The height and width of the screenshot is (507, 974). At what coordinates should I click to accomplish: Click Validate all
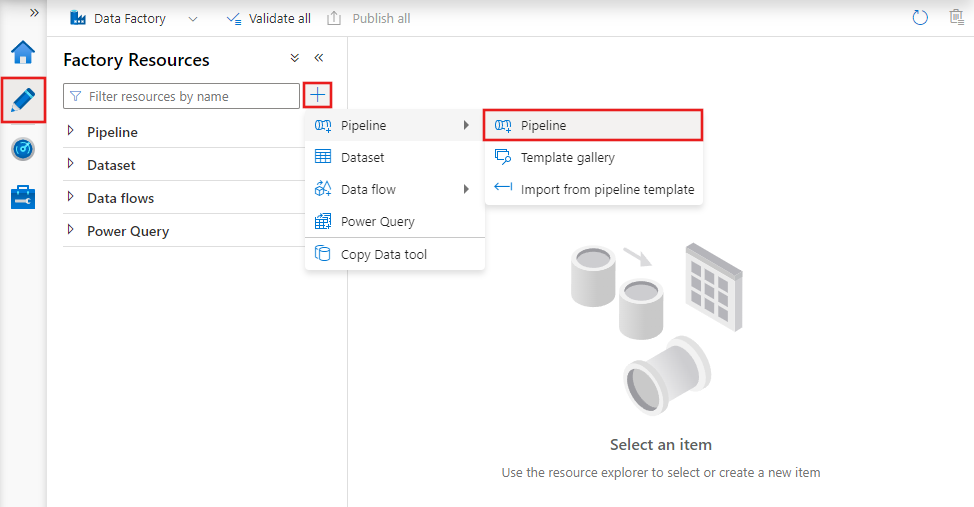(268, 19)
